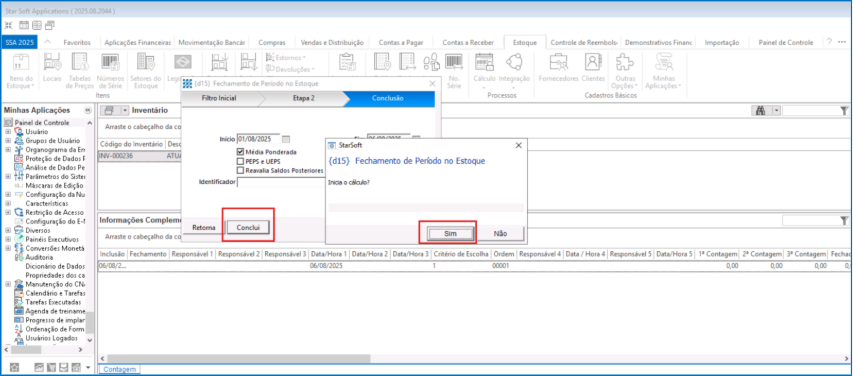Toggle the Média Ponderada checkbox
The image size is (853, 376).
coord(240,152)
